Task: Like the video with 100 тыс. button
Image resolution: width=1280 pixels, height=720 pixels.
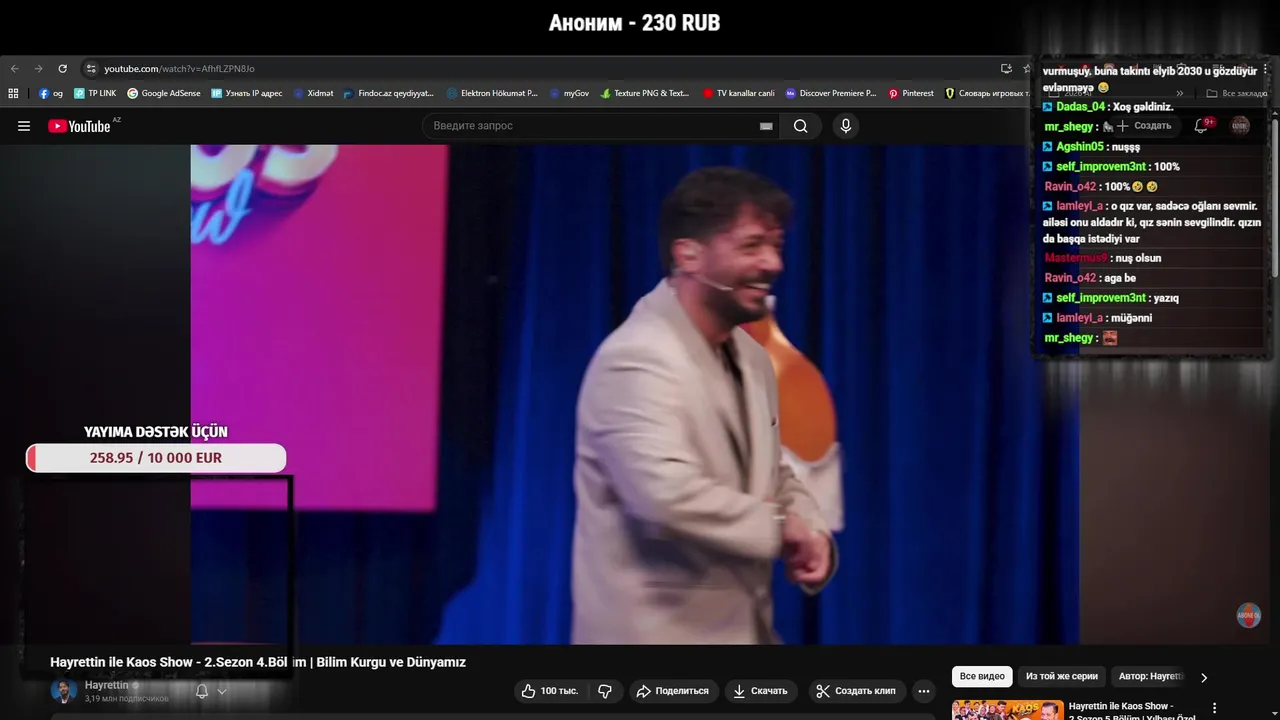Action: click(x=550, y=691)
